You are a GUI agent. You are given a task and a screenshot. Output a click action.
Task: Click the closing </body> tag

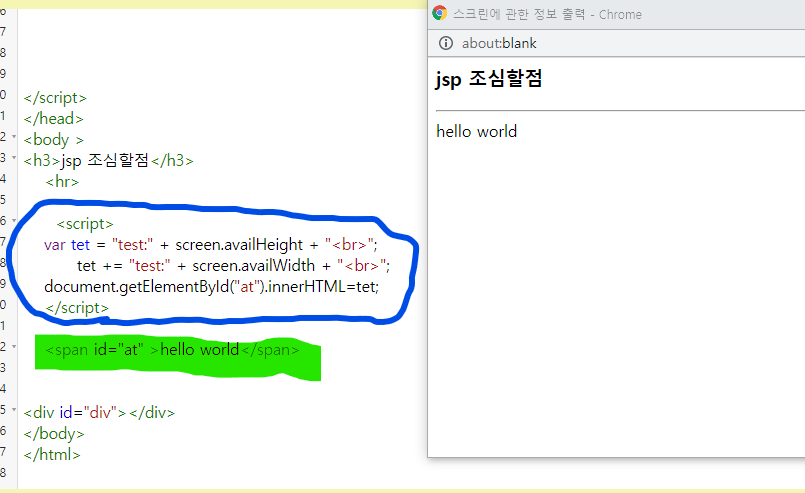pyautogui.click(x=54, y=434)
